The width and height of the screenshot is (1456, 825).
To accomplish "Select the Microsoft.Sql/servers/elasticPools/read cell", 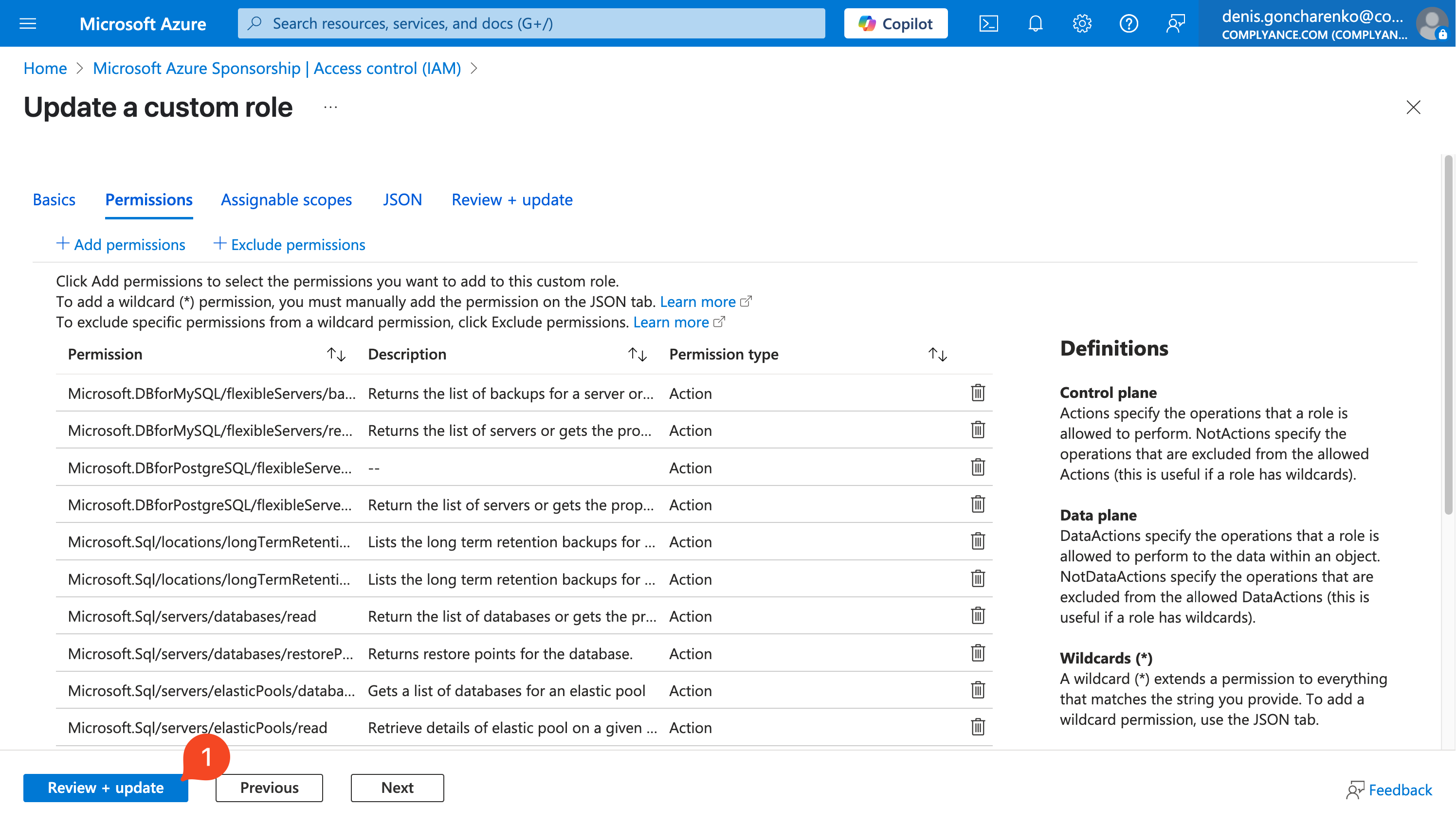I will 197,728.
